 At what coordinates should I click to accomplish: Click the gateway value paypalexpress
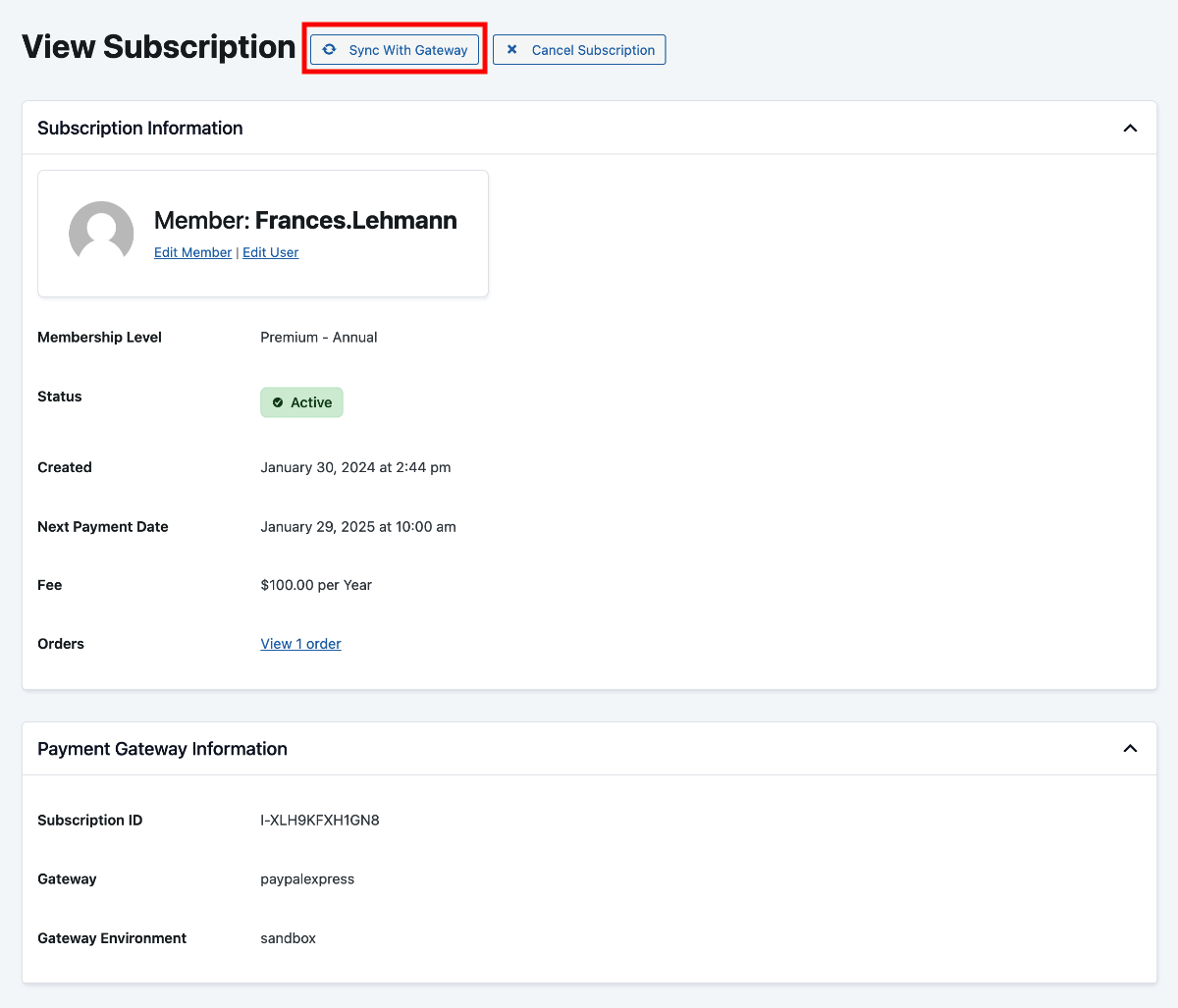[x=306, y=878]
